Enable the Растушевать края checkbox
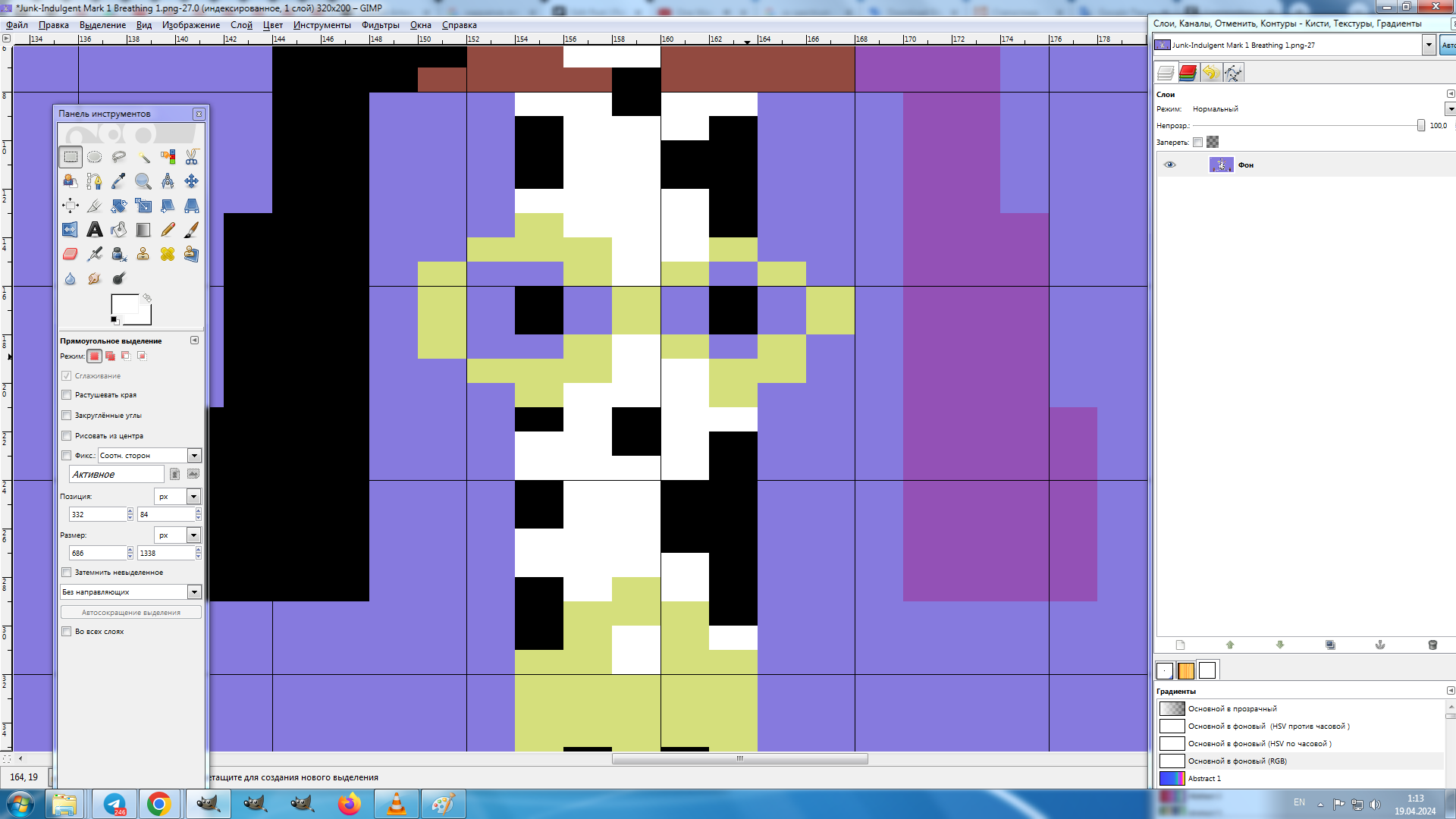 67,395
